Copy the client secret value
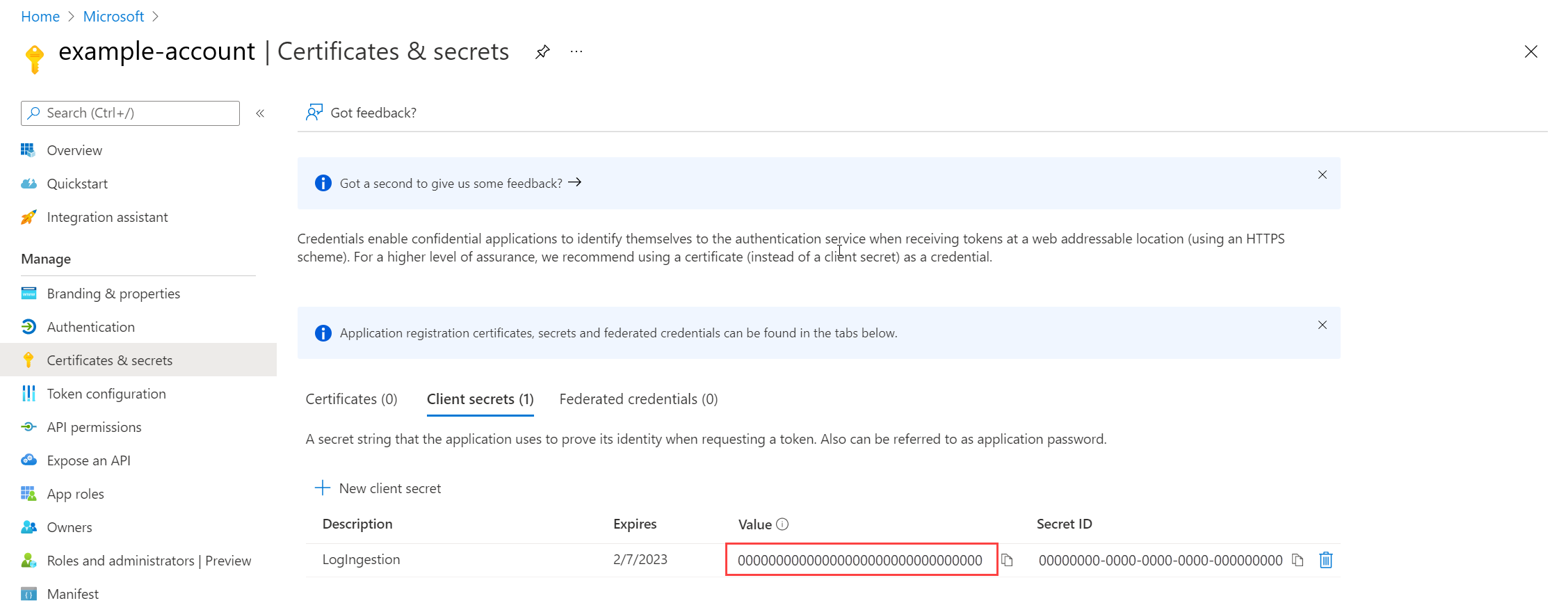The height and width of the screenshot is (610, 1568). coord(1007,561)
